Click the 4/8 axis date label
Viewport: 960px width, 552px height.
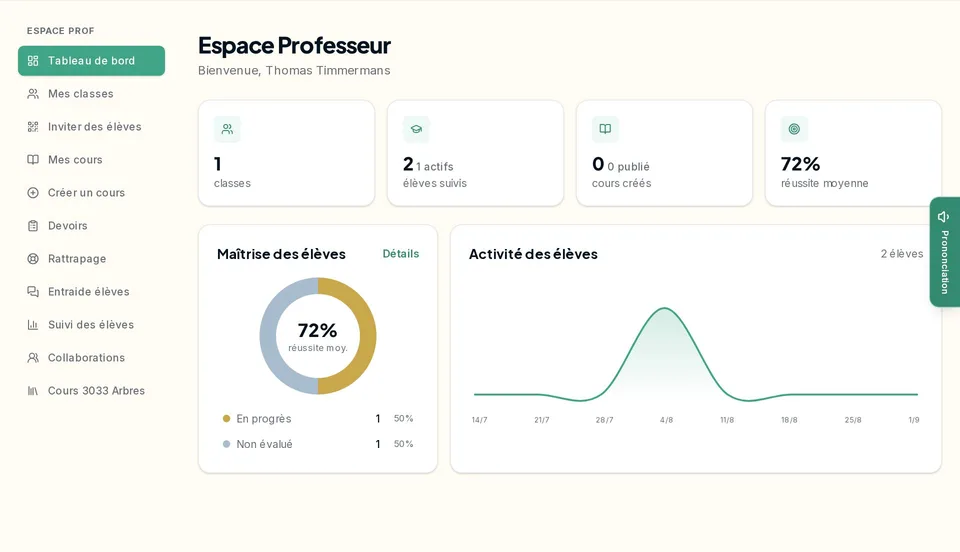pos(666,420)
